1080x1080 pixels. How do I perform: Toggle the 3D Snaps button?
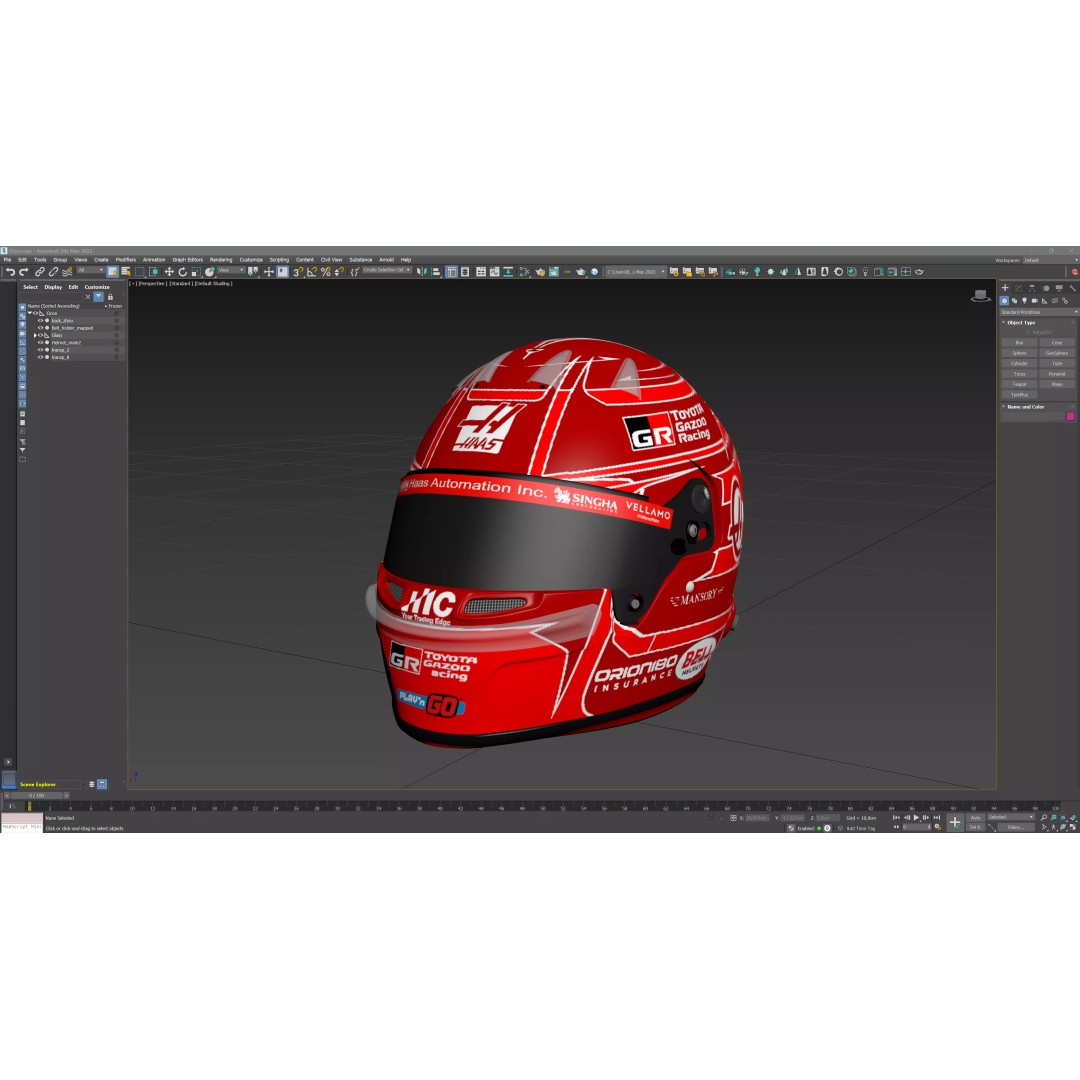tap(298, 272)
